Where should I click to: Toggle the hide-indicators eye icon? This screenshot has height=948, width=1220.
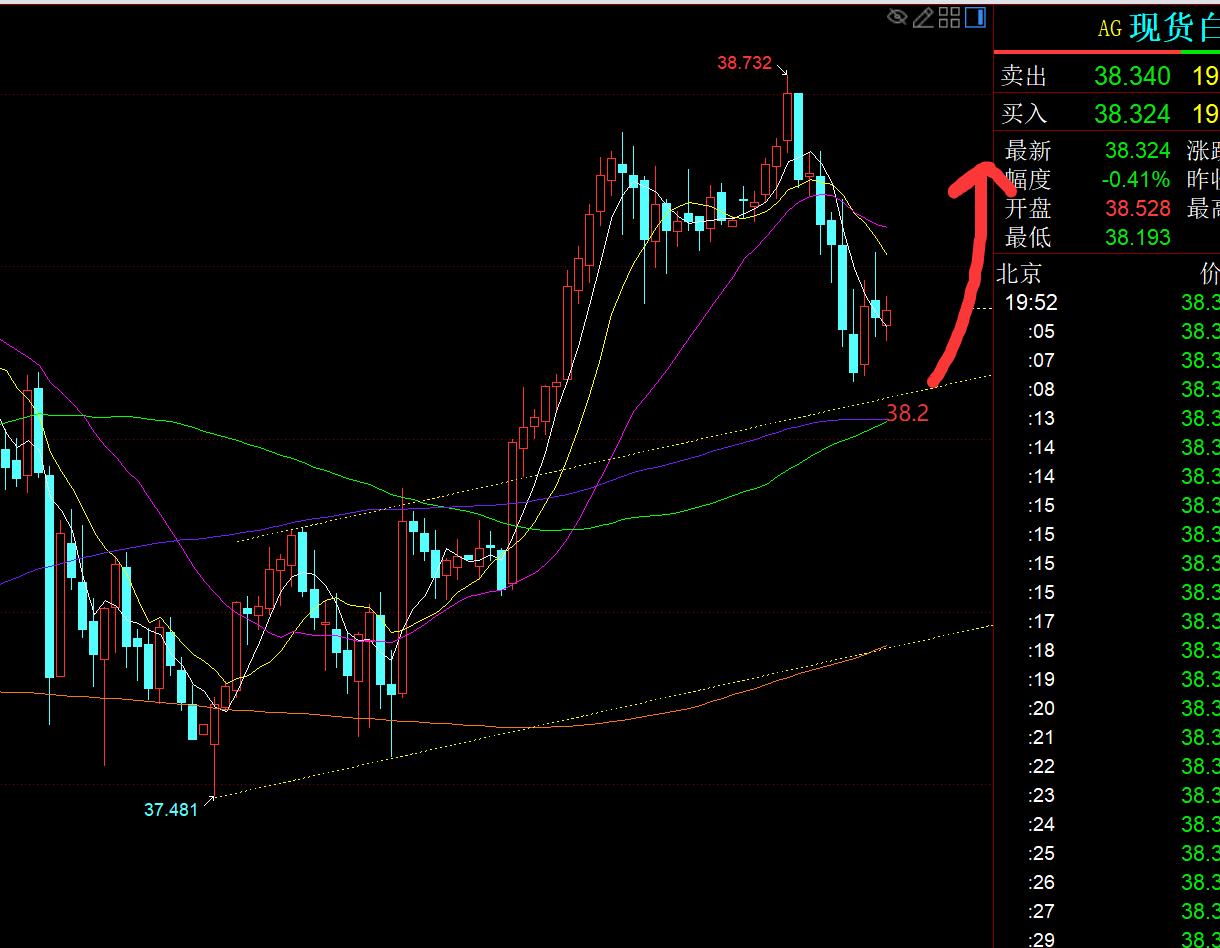(x=897, y=17)
